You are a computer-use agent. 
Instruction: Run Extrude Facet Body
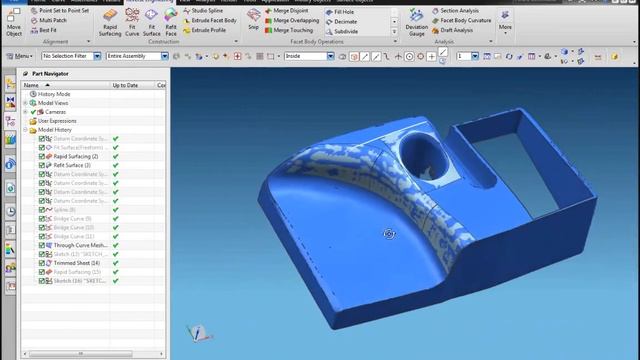click(210, 20)
